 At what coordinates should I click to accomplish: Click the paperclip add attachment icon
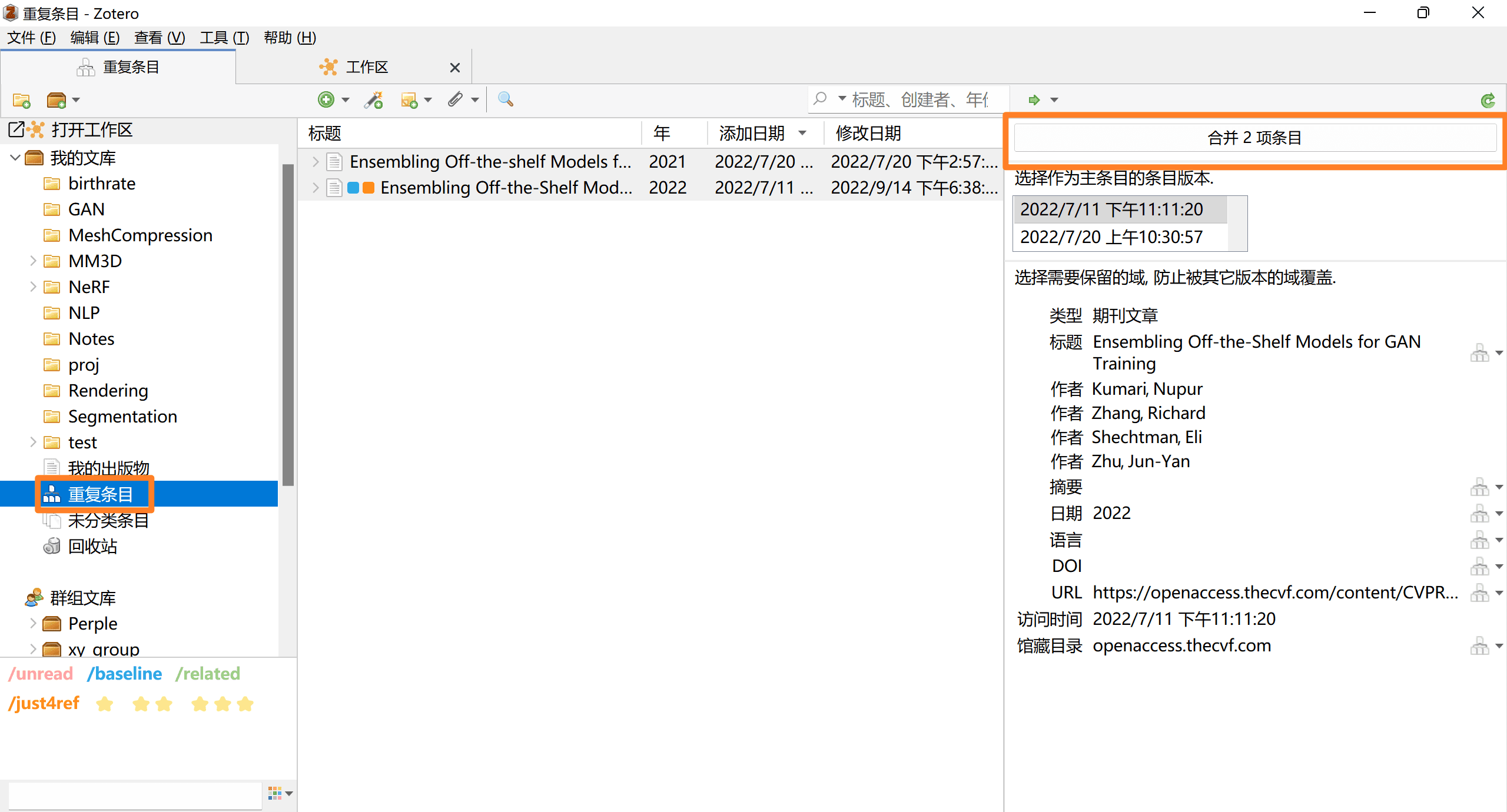pos(455,99)
